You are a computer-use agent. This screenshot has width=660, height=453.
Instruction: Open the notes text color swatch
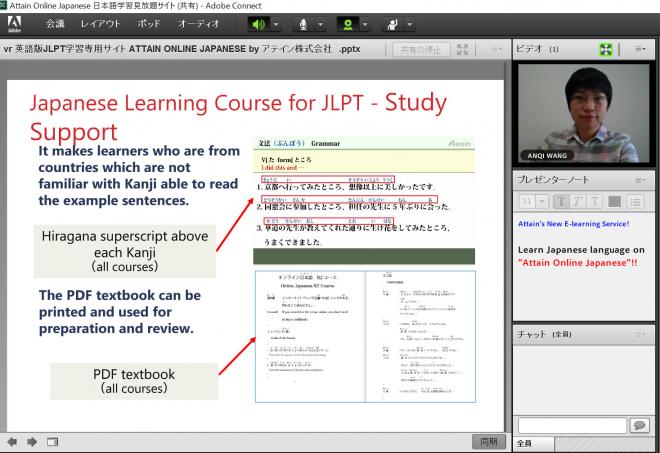615,201
